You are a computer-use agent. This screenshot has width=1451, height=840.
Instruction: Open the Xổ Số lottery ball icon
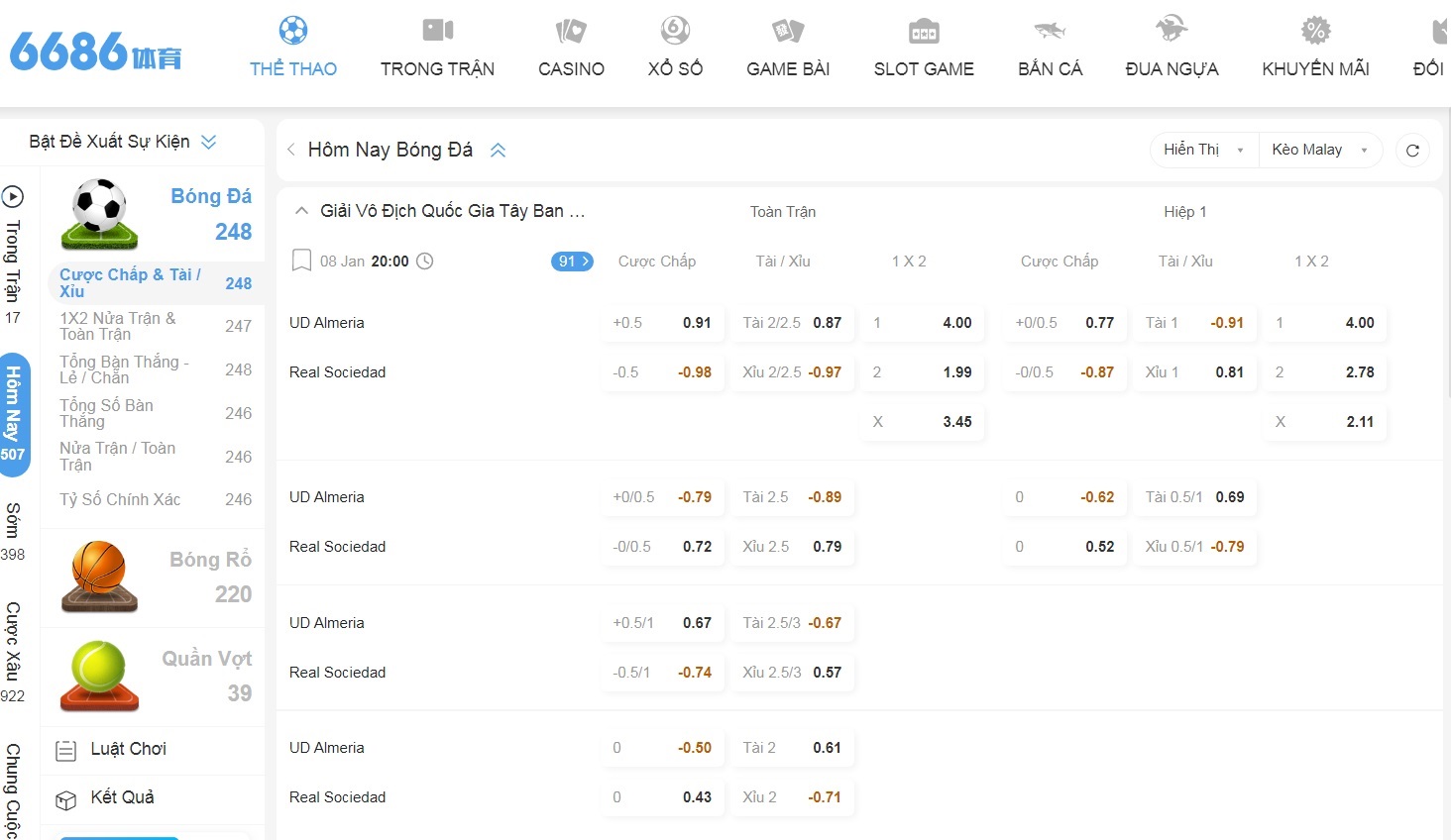pyautogui.click(x=675, y=30)
